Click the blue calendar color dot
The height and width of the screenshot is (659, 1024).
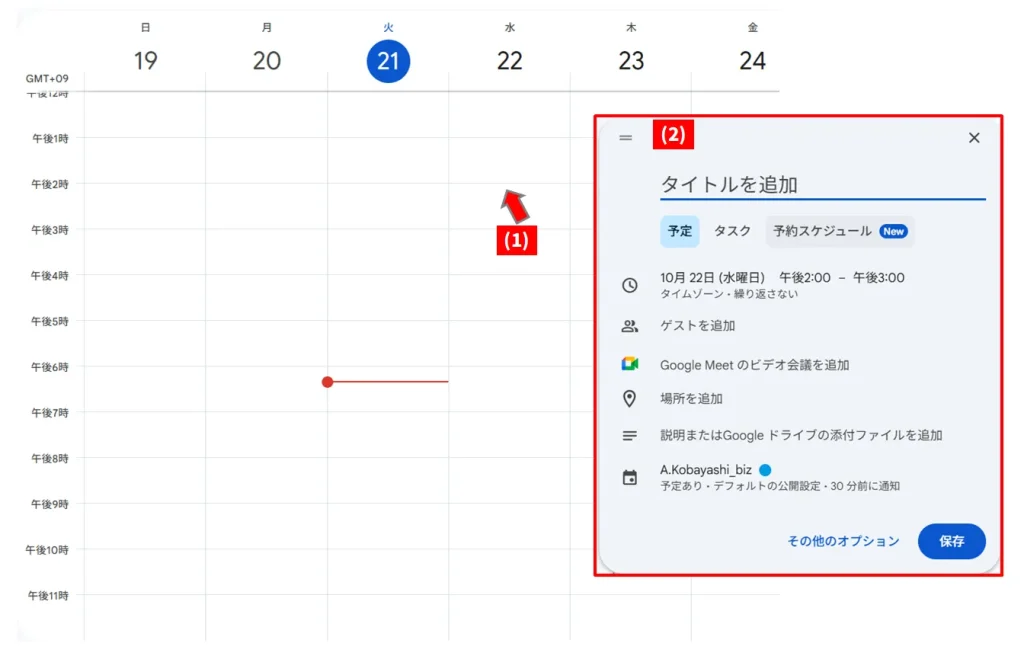click(x=765, y=470)
